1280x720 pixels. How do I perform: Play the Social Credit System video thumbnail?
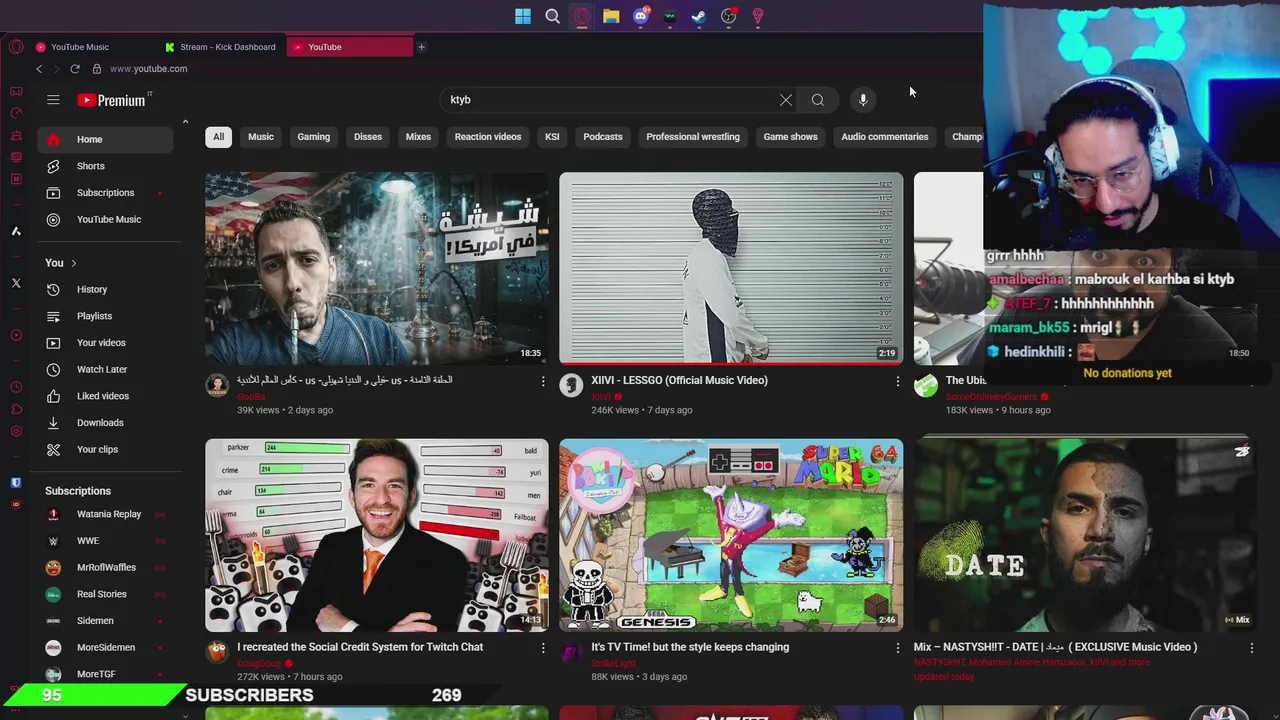377,535
